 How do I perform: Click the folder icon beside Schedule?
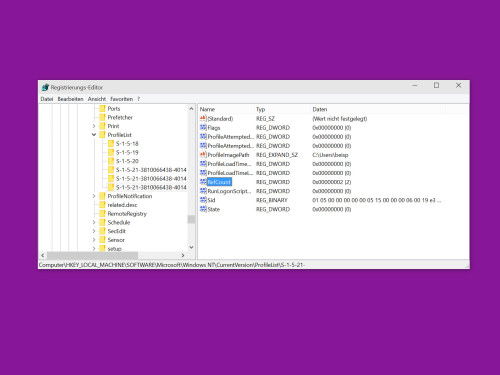click(102, 222)
